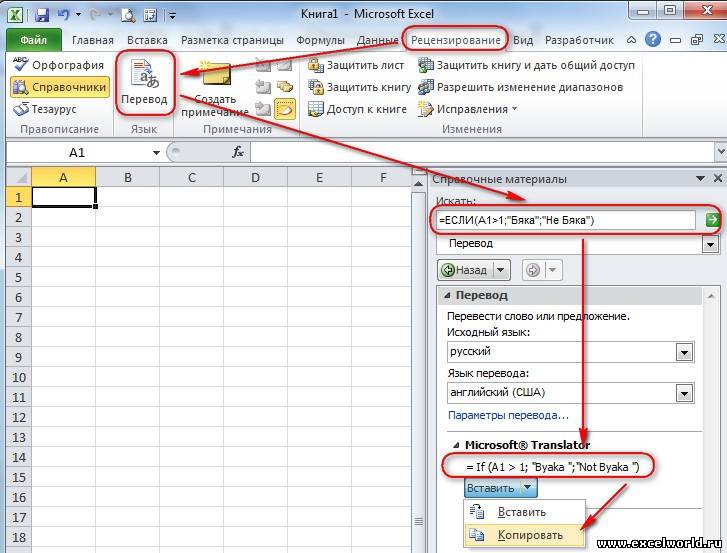Viewport: 727px width, 553px height.
Task: Click the Print Preview icon in quick access toolbar
Action: point(128,15)
